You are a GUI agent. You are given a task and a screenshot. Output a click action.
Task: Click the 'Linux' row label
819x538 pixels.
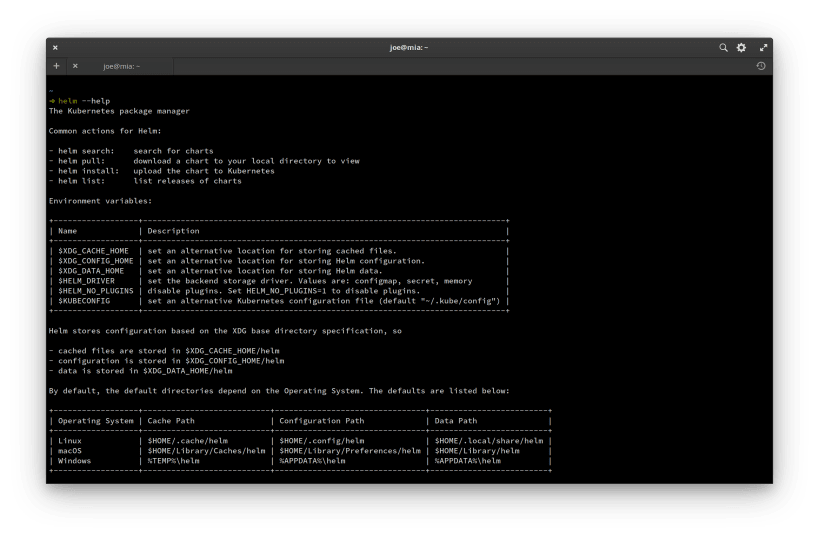(x=69, y=441)
